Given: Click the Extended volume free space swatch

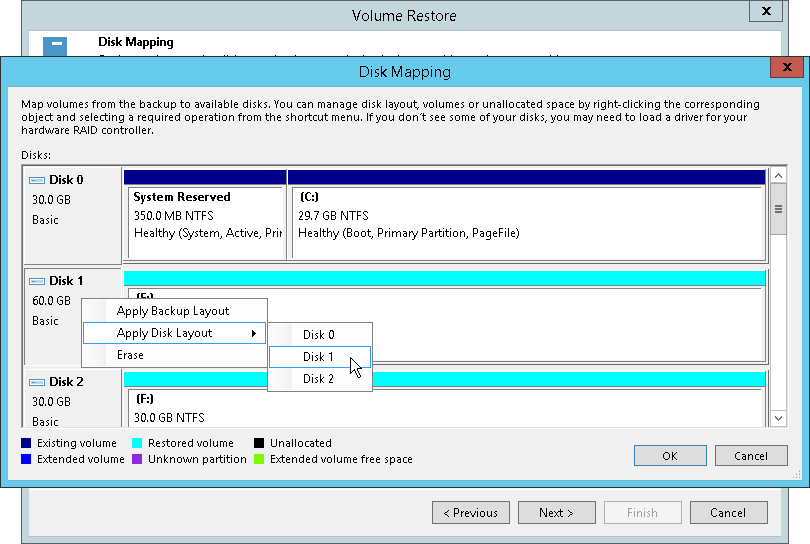Looking at the screenshot, I should [x=259, y=459].
